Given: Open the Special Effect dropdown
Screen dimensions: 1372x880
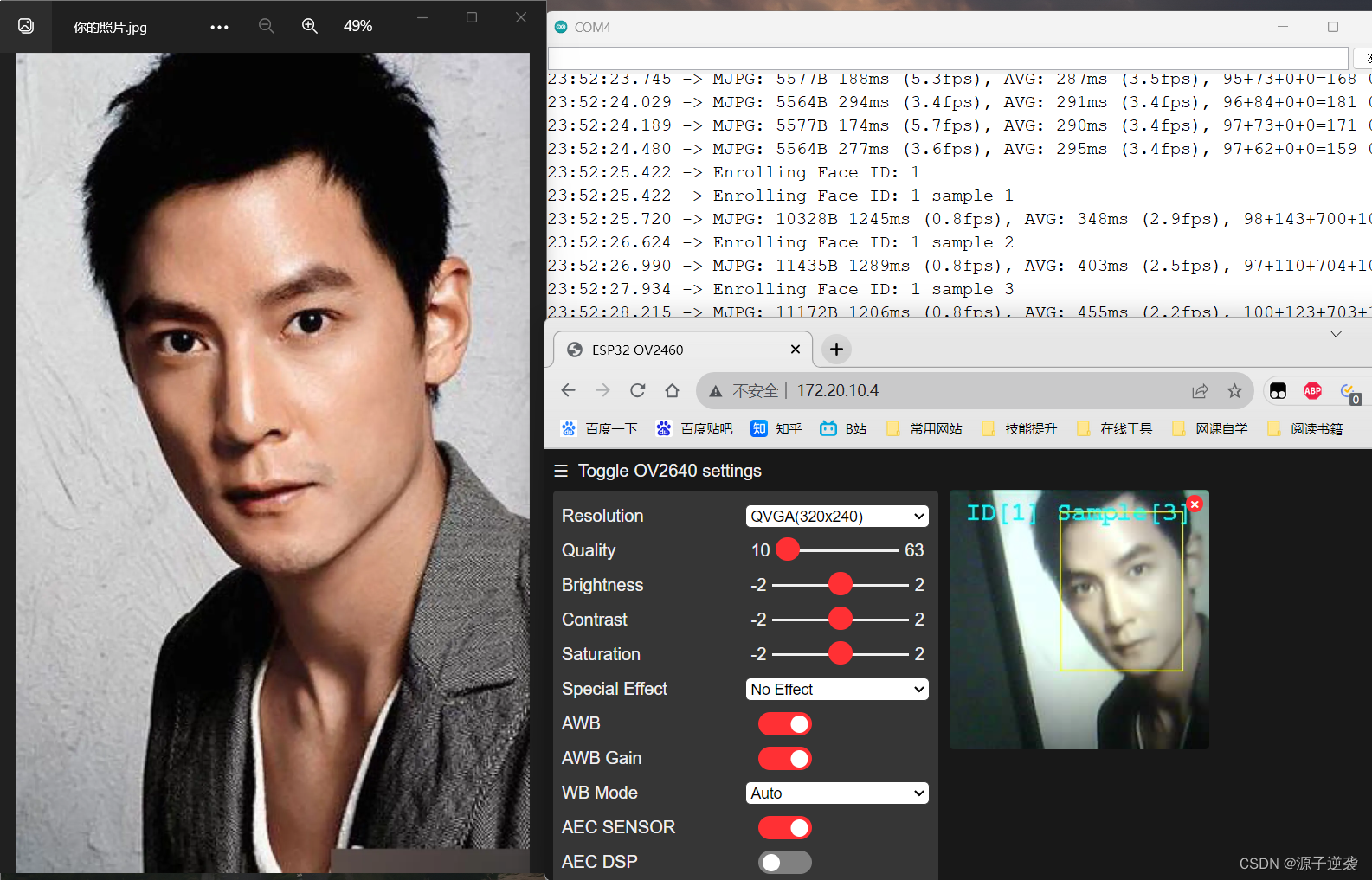Looking at the screenshot, I should [837, 690].
